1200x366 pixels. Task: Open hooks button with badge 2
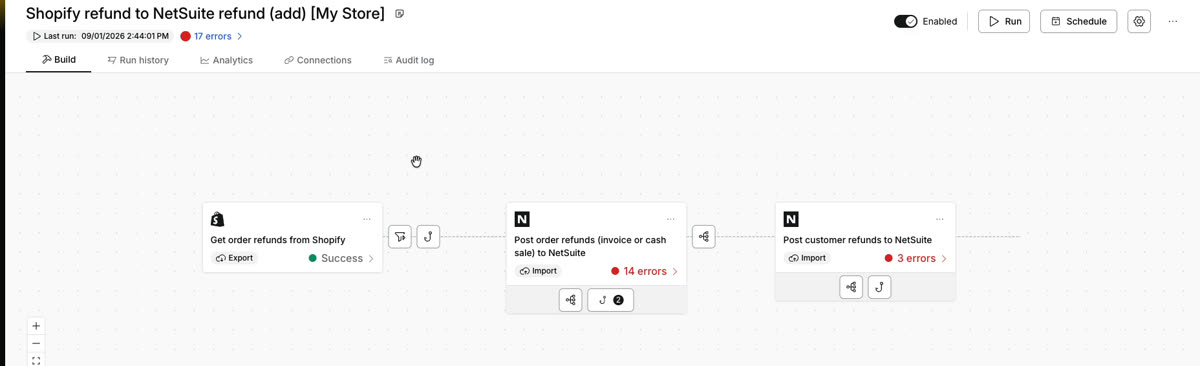pos(611,300)
